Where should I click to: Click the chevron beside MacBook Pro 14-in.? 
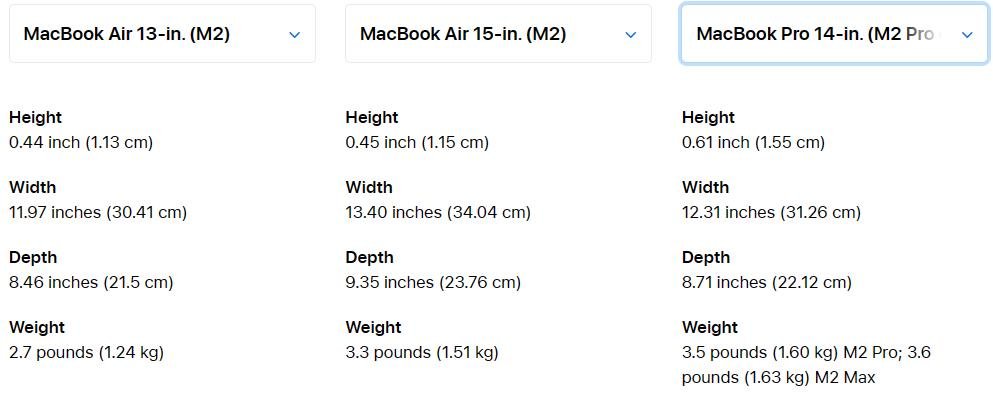click(x=967, y=35)
